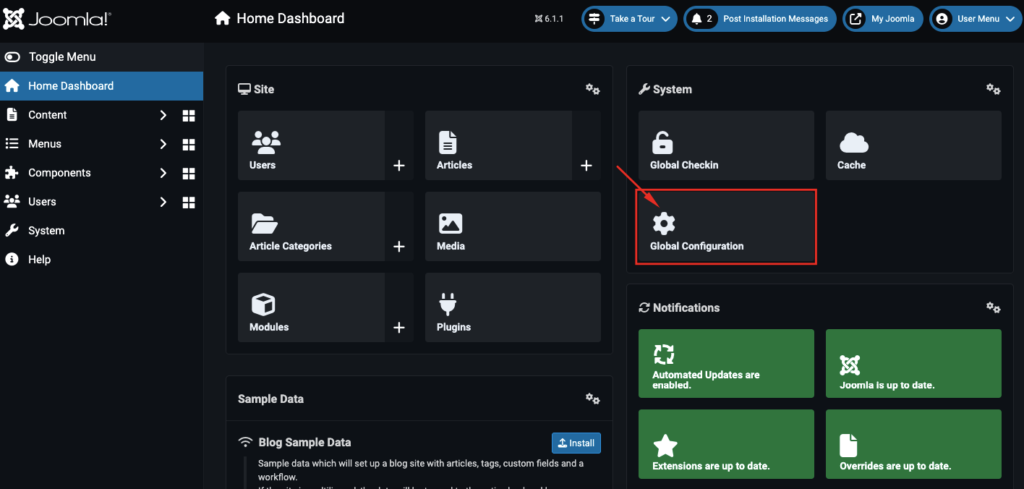Open Global Checkin tile
The image size is (1024, 489).
(726, 146)
